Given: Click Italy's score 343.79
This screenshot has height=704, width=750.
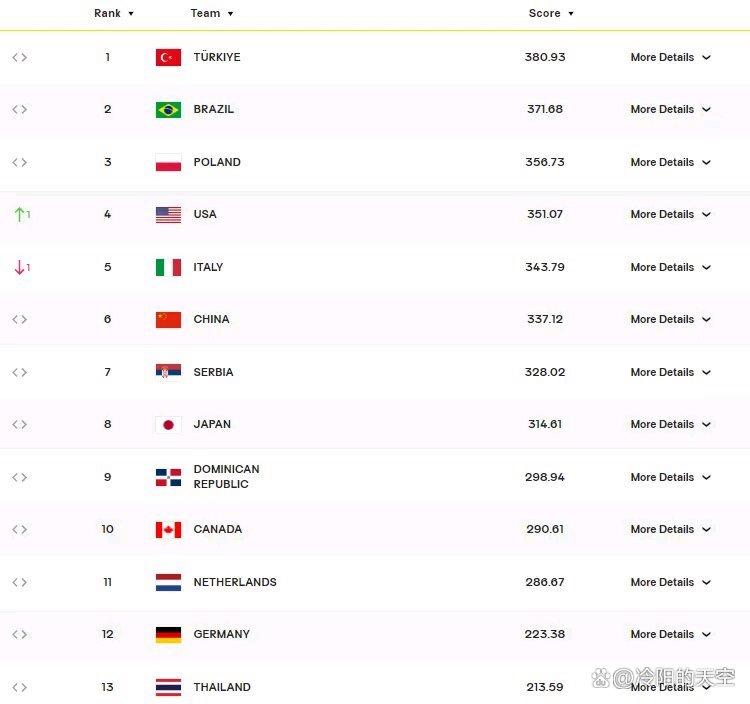Looking at the screenshot, I should coord(545,267).
